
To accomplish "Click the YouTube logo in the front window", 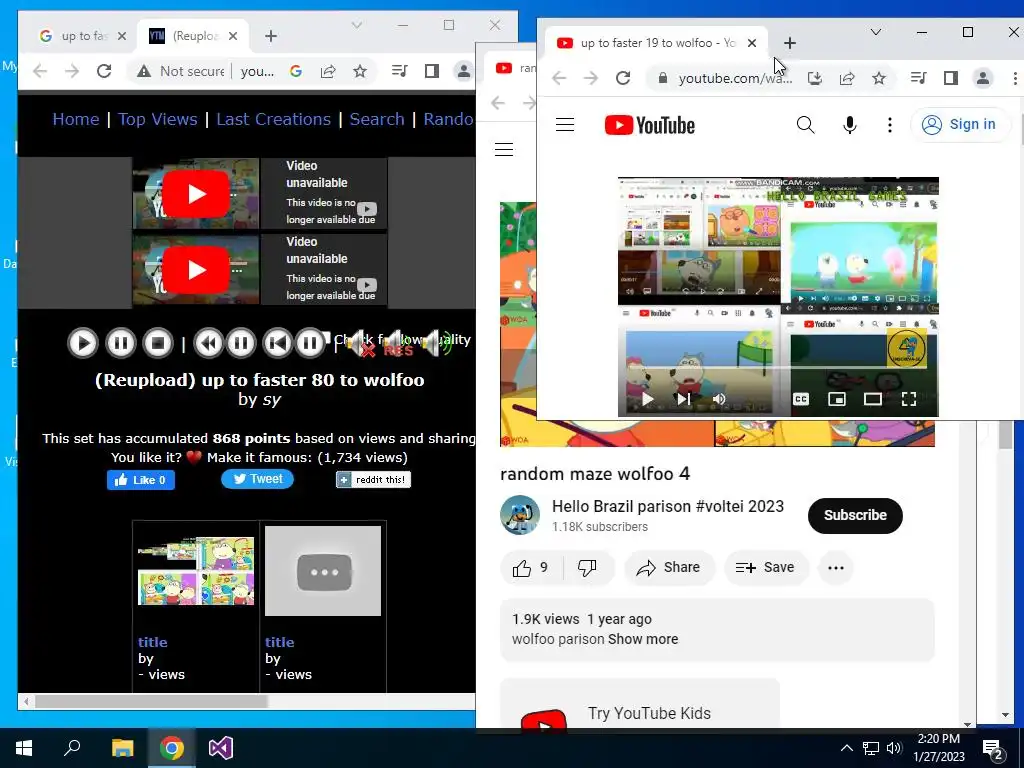I will [650, 125].
